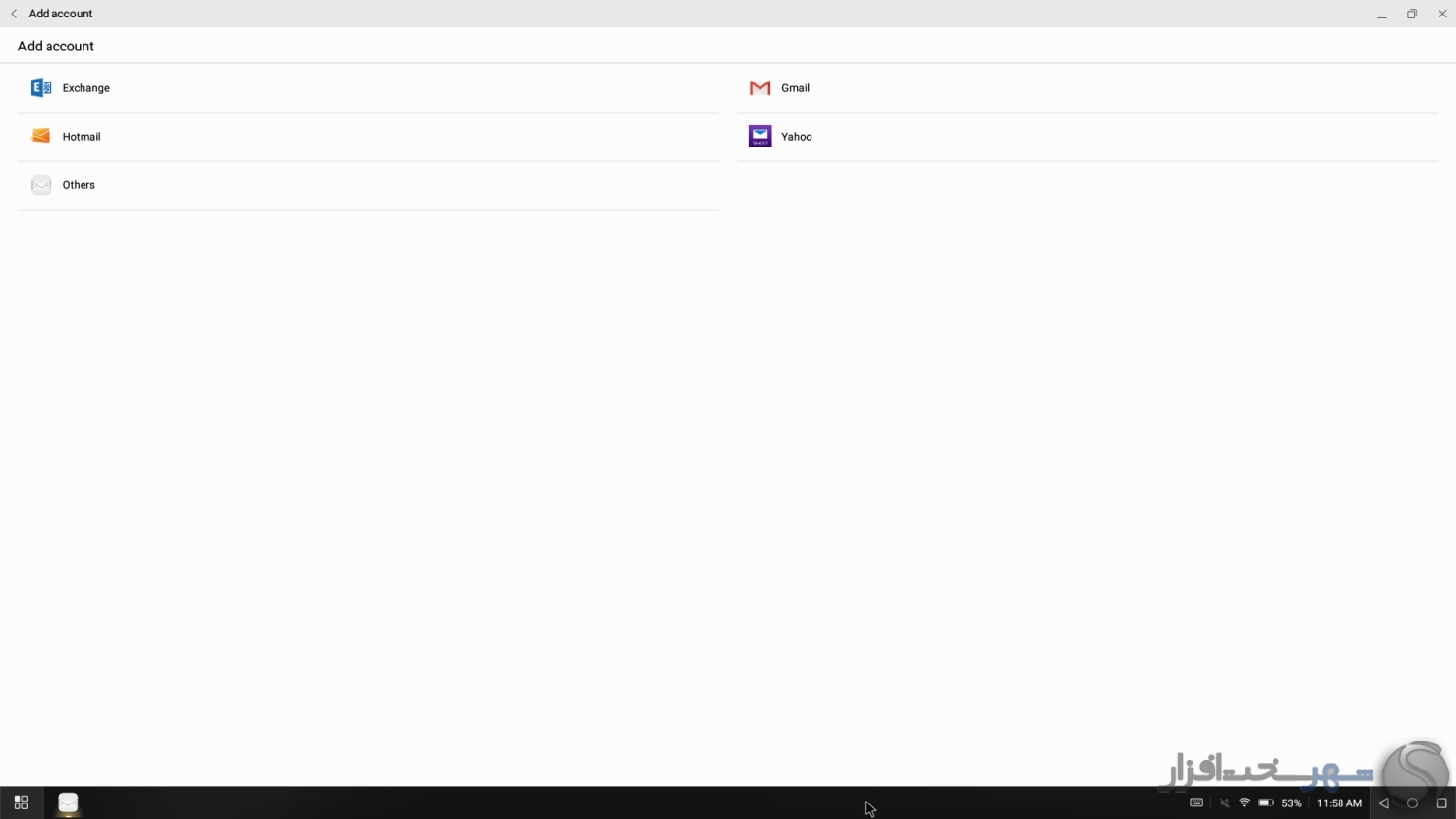Click the recent apps square button
The image size is (1456, 819).
(x=1441, y=803)
